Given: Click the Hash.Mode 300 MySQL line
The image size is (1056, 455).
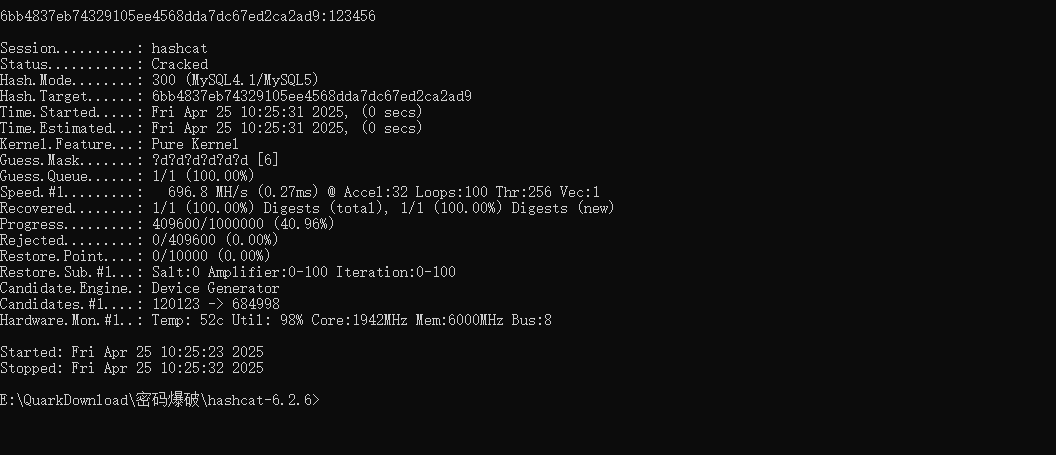Looking at the screenshot, I should coord(159,80).
